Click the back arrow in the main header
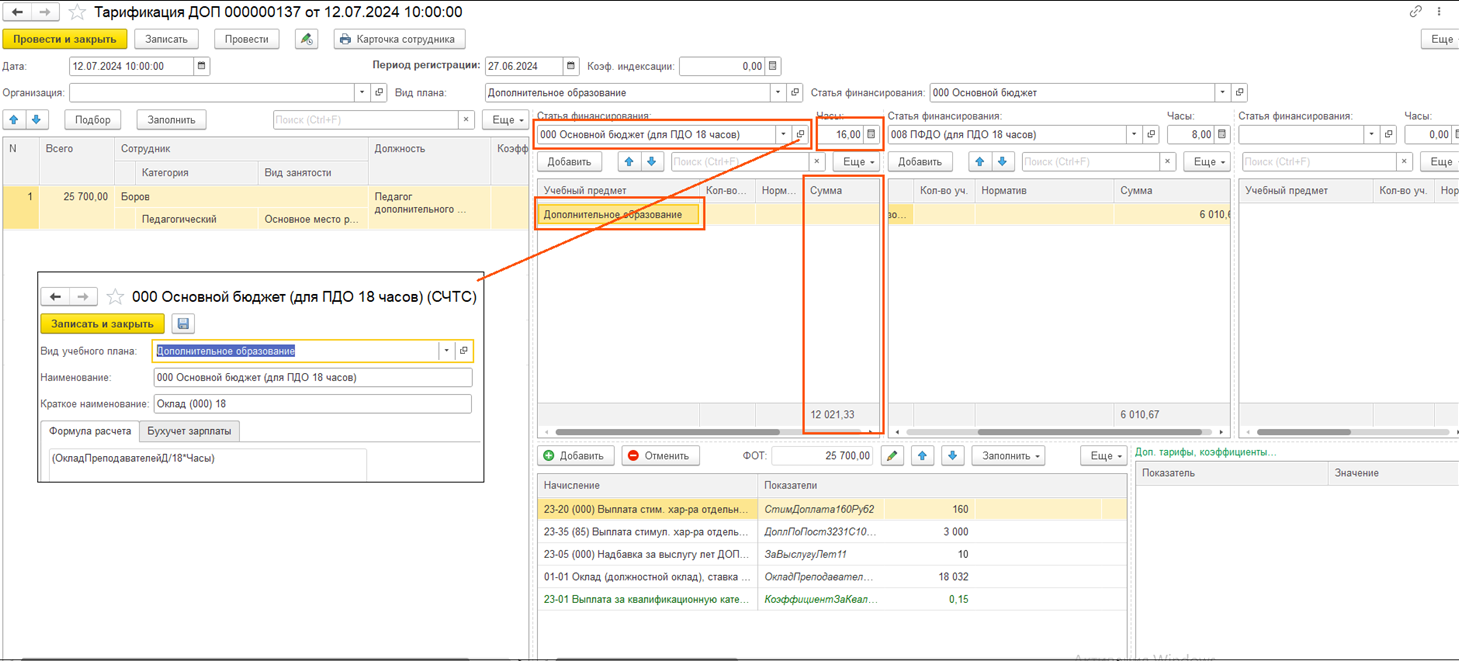 (18, 13)
